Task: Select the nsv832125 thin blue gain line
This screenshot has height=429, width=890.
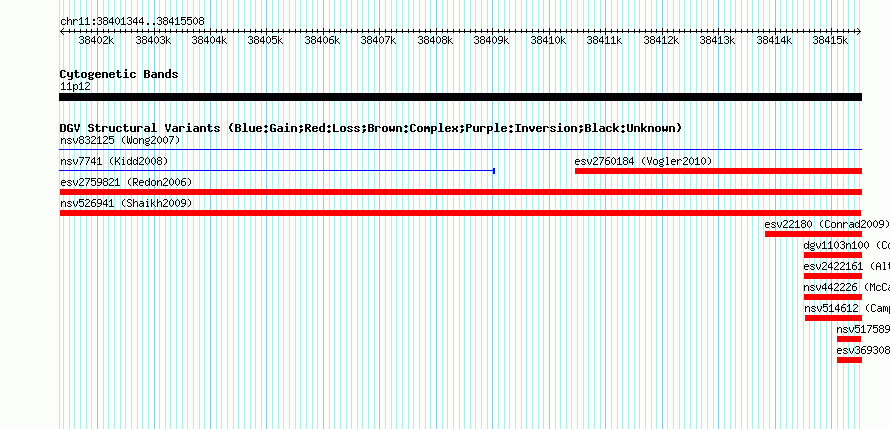Action: (460, 150)
